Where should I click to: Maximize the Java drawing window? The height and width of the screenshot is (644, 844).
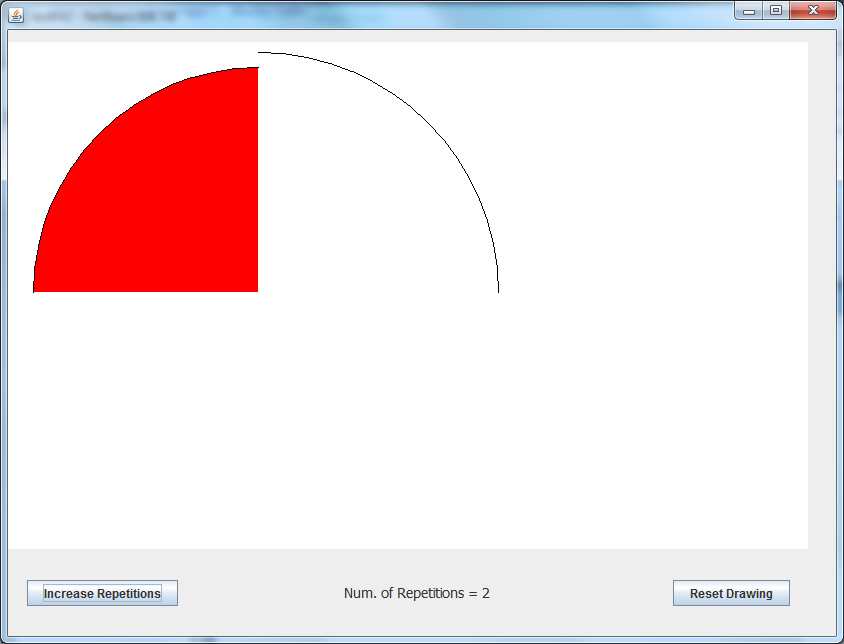[x=775, y=10]
